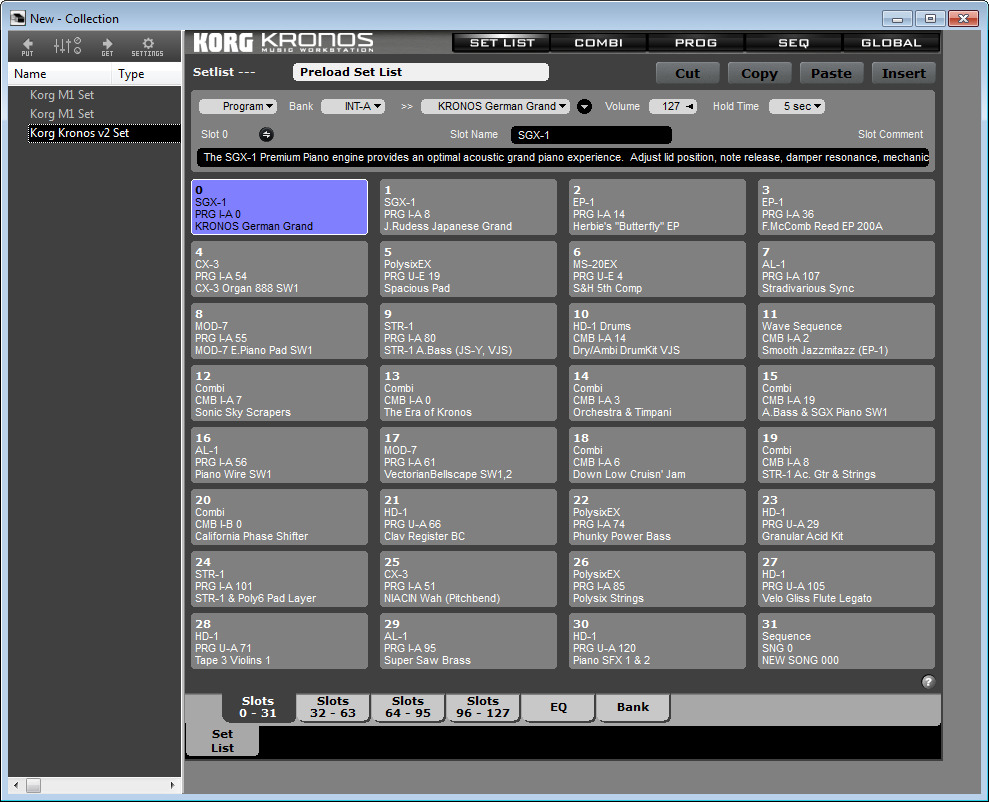Select slot 11 Smooth Jazzmitazz
989x802 pixels.
click(846, 331)
